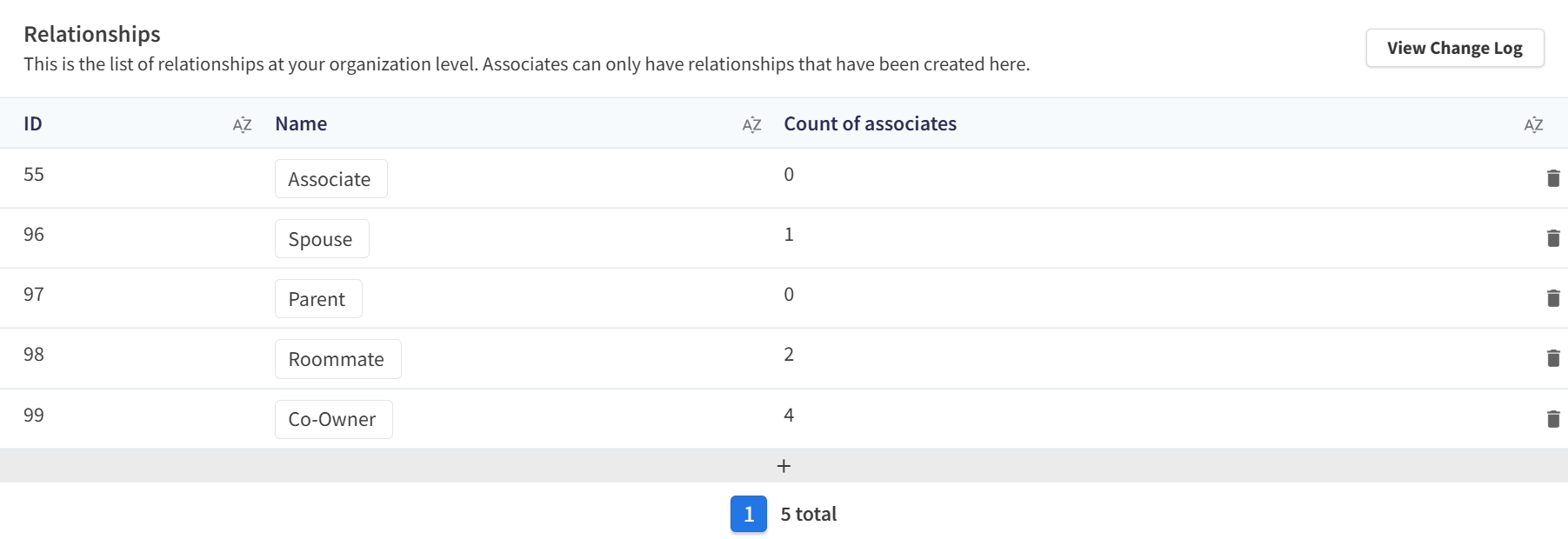This screenshot has height=539, width=1568.
Task: Add a new relationship with plus button
Action: [x=784, y=466]
